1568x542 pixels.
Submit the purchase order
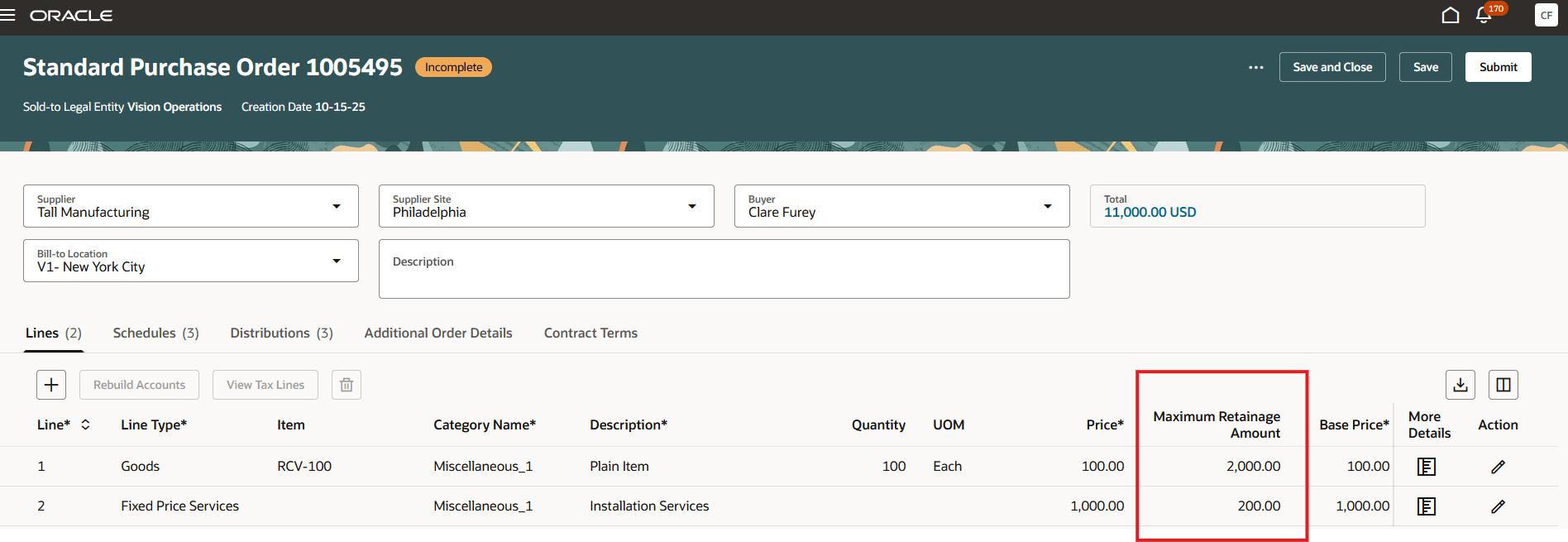1499,67
